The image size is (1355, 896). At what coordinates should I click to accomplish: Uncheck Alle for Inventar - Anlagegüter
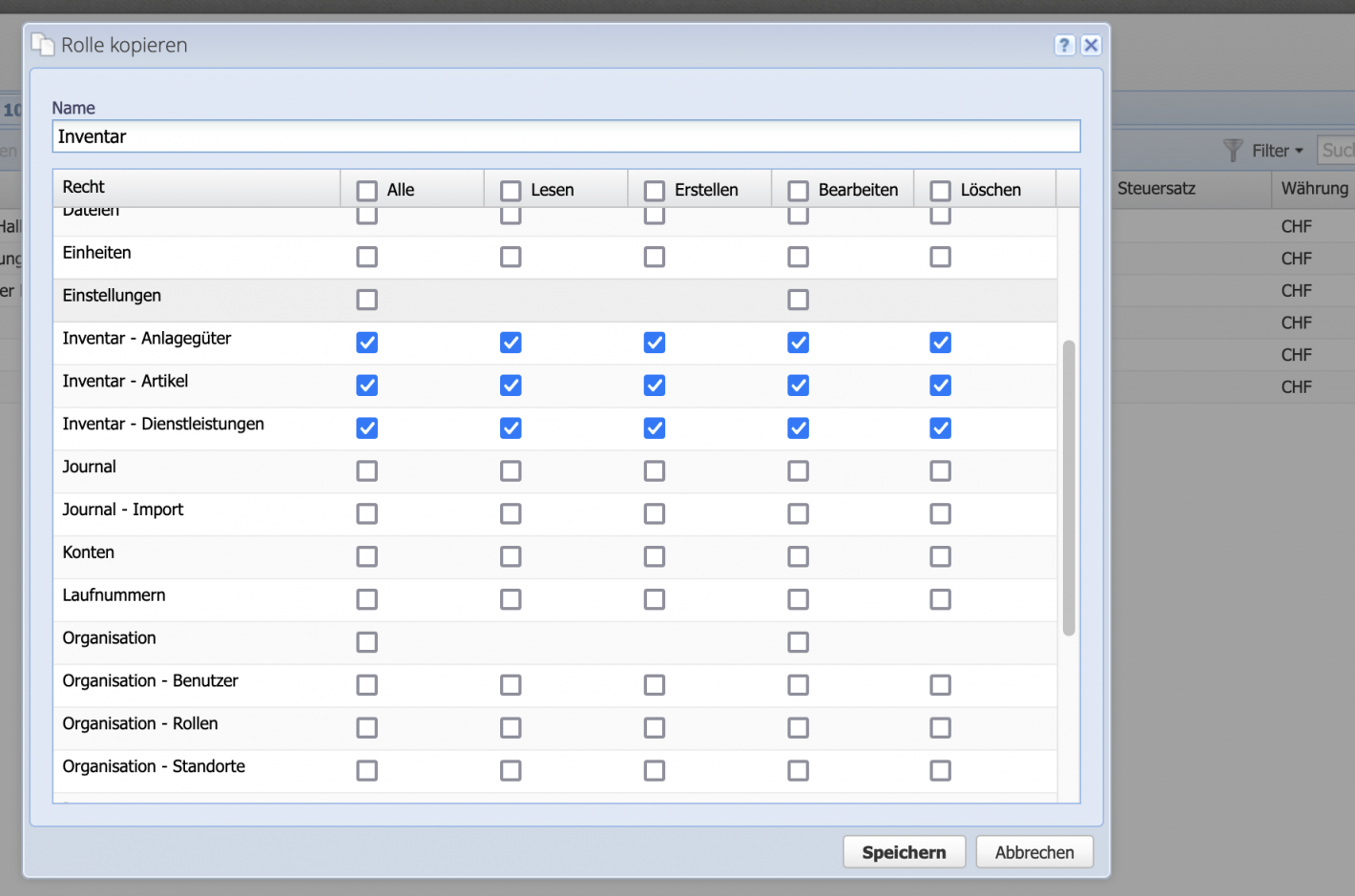coord(366,343)
